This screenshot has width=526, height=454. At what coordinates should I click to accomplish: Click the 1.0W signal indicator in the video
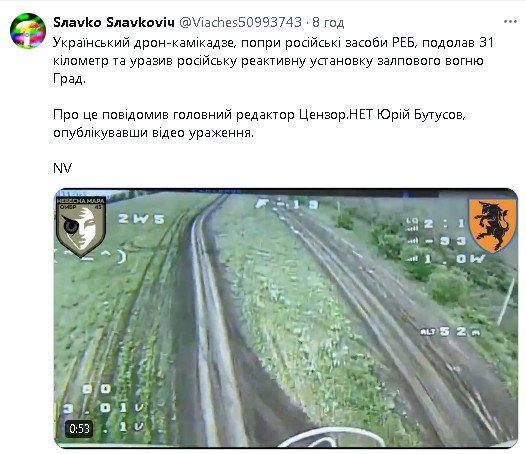point(445,259)
